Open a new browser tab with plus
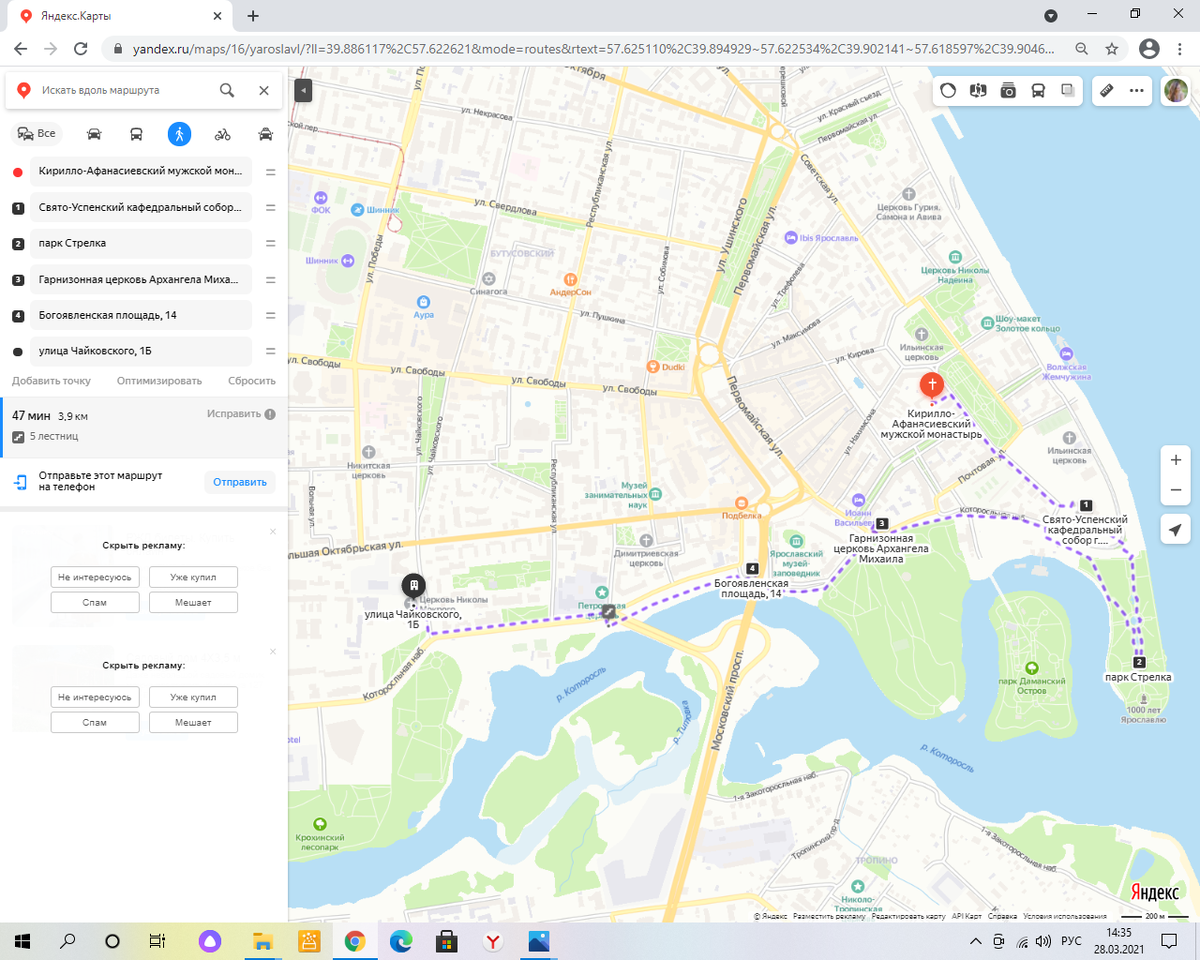 click(x=253, y=15)
